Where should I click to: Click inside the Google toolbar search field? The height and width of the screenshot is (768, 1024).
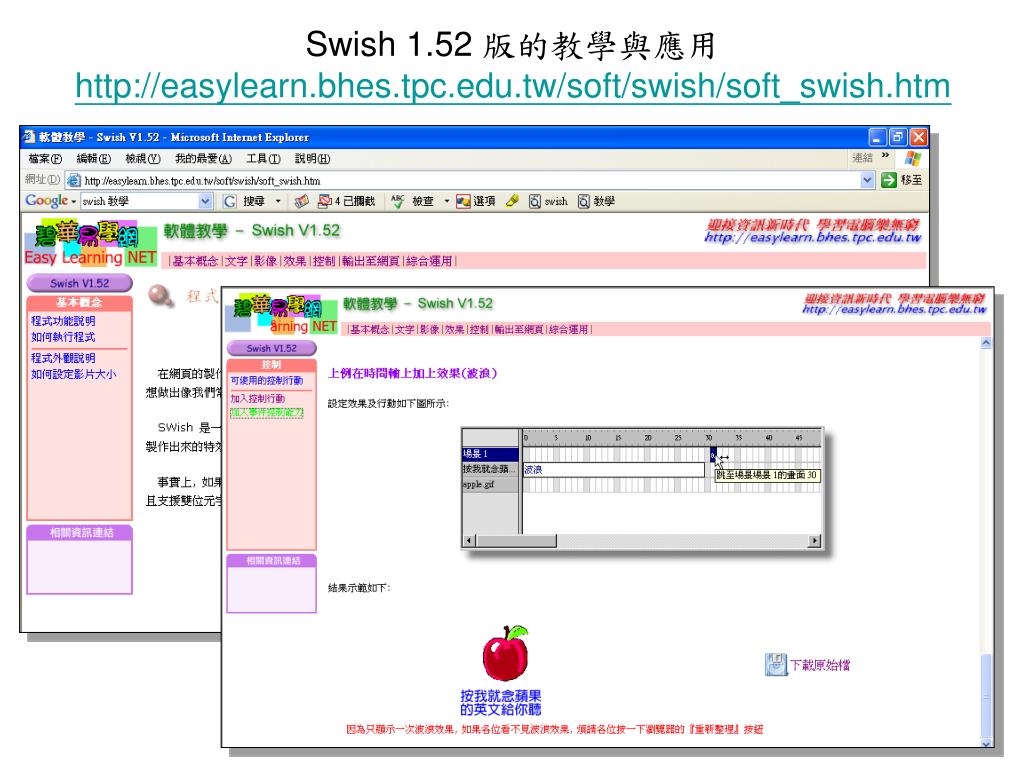[x=138, y=201]
